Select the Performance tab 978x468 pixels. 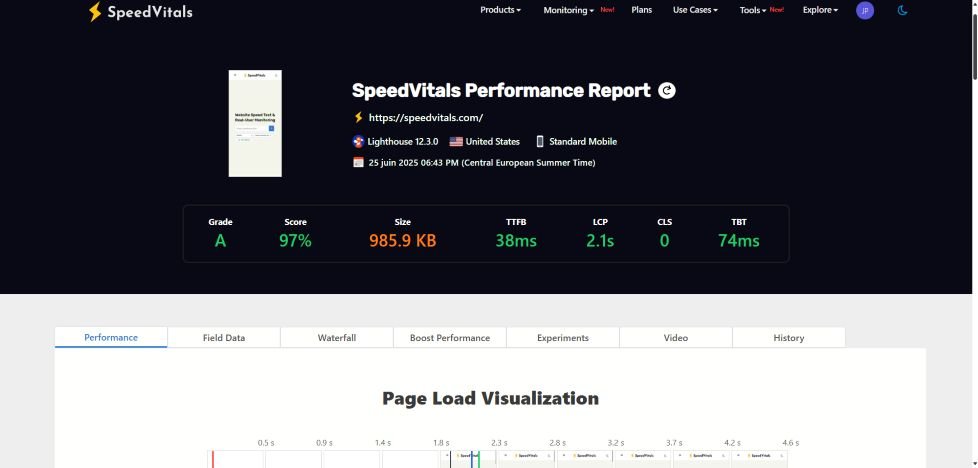coord(111,338)
